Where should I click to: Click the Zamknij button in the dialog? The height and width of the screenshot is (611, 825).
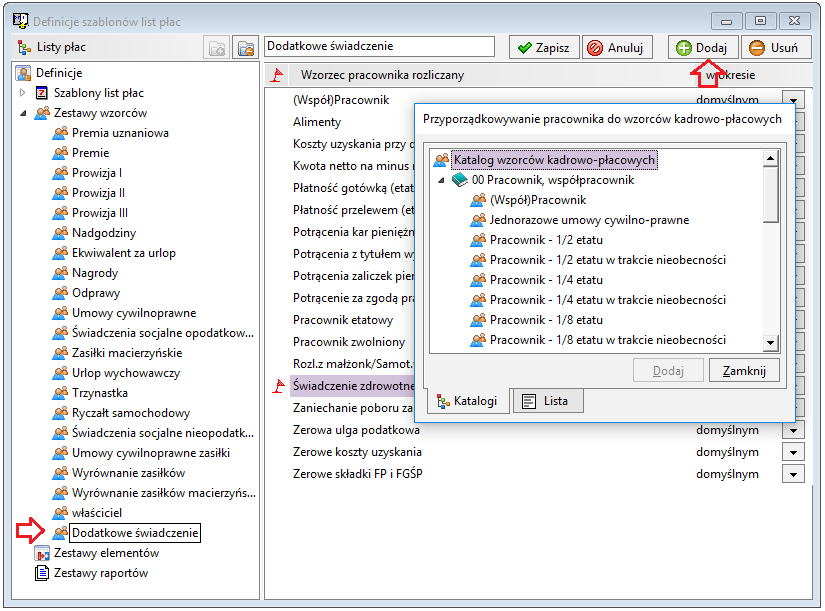[x=743, y=371]
